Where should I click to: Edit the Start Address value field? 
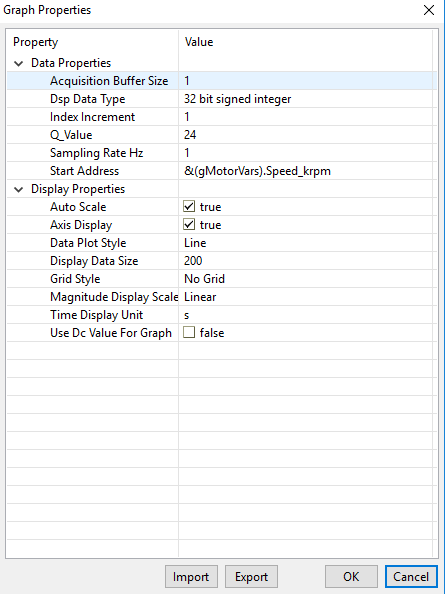pyautogui.click(x=308, y=171)
